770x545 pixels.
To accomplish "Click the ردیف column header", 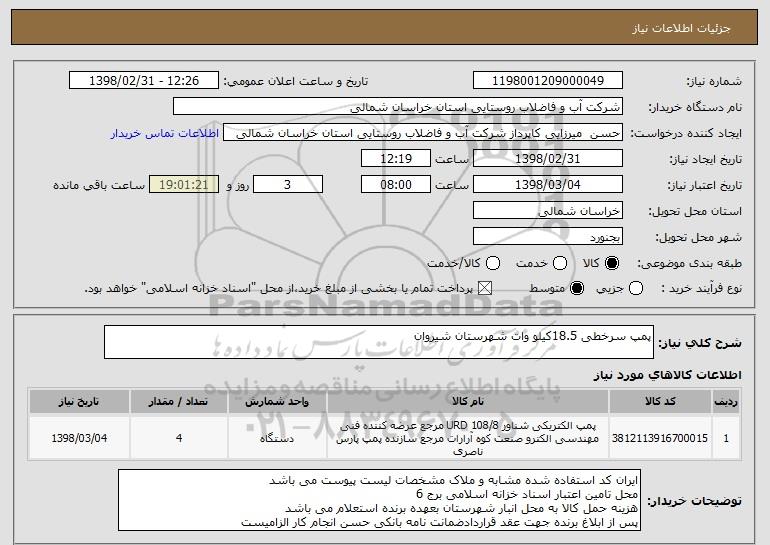I will tap(726, 402).
